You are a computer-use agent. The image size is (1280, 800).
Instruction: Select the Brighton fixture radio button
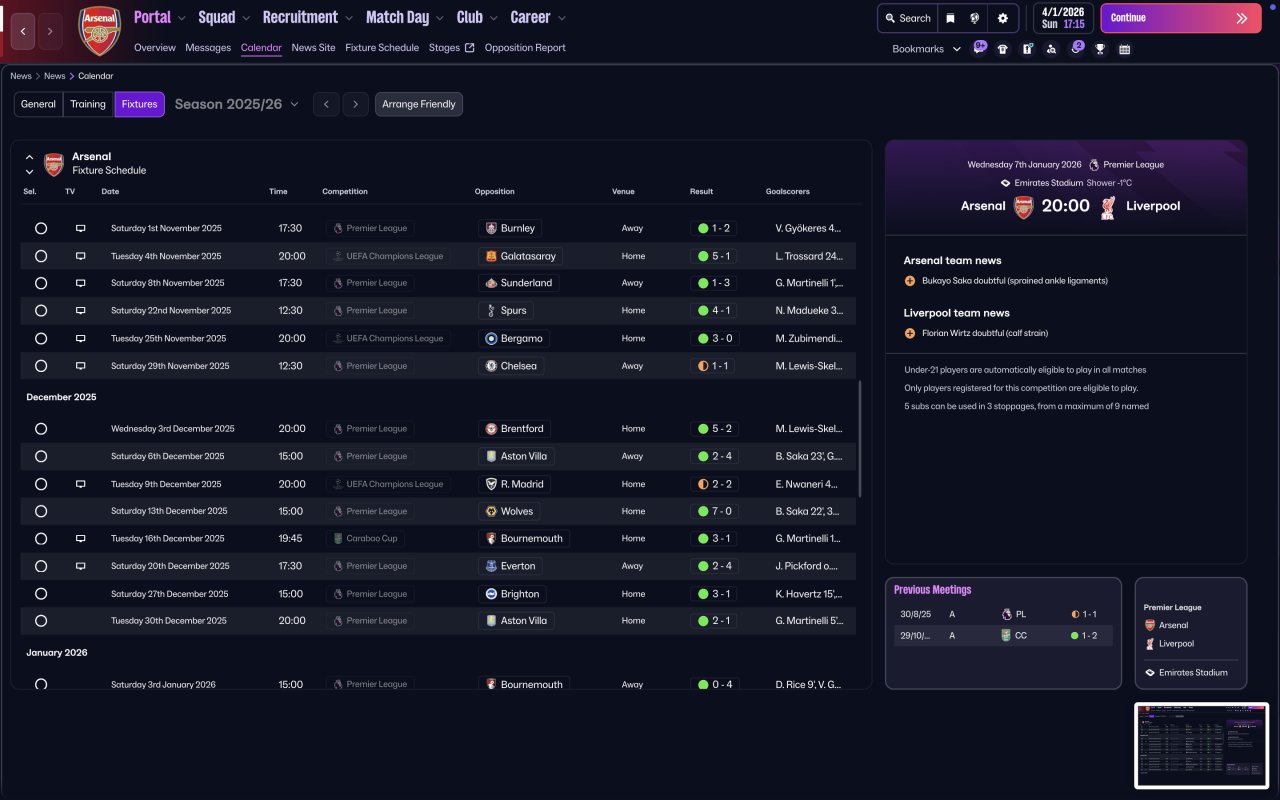tap(41, 594)
